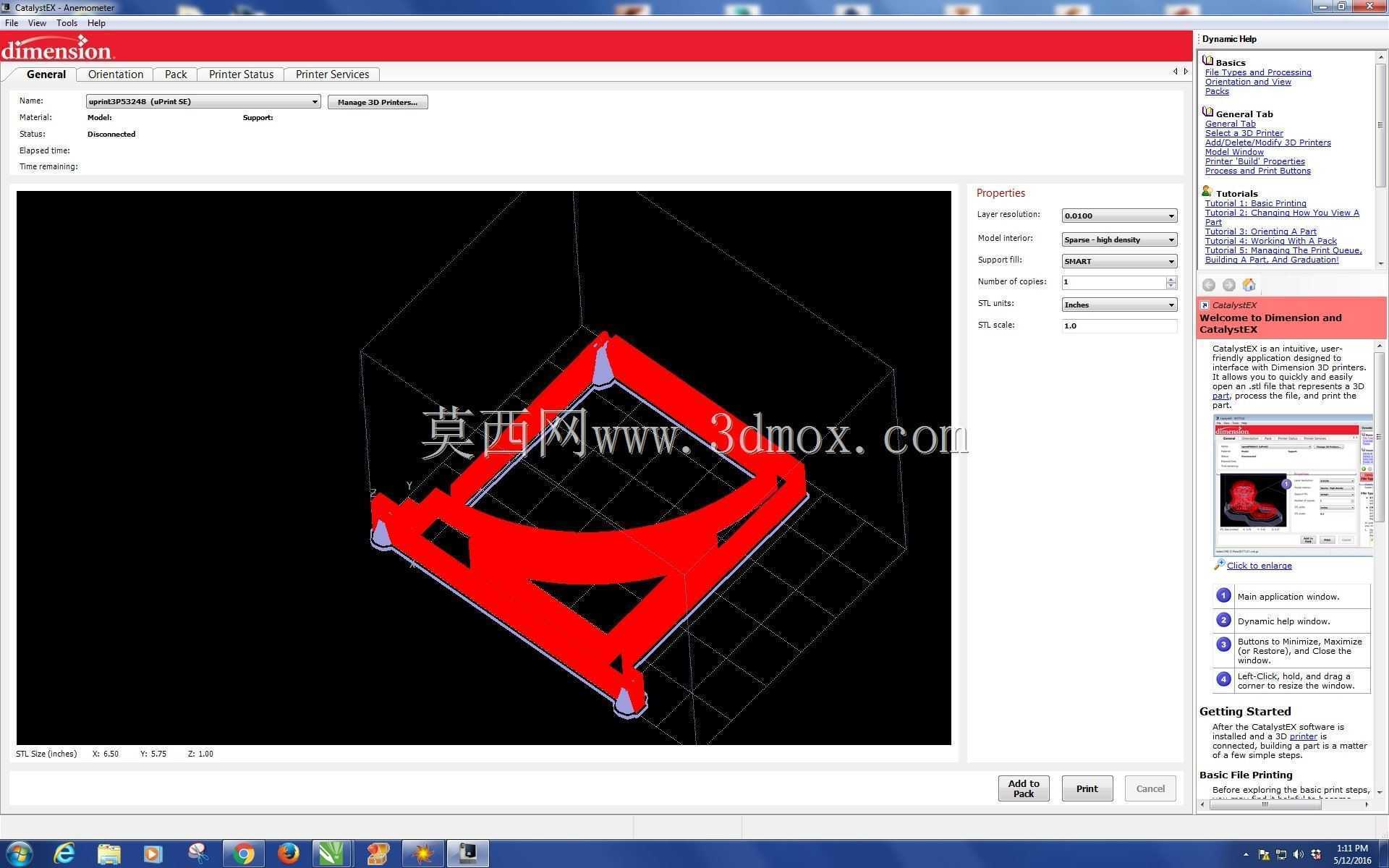Open Firefox from the taskbar
This screenshot has width=1389, height=868.
click(289, 854)
